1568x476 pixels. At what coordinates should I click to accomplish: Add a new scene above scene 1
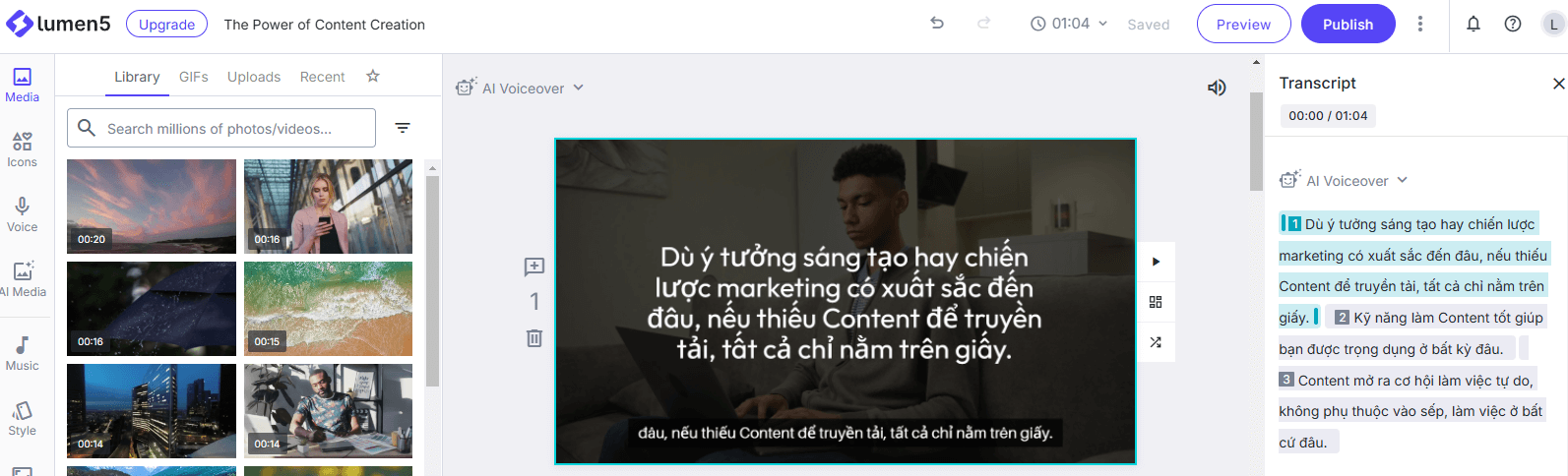pos(534,266)
